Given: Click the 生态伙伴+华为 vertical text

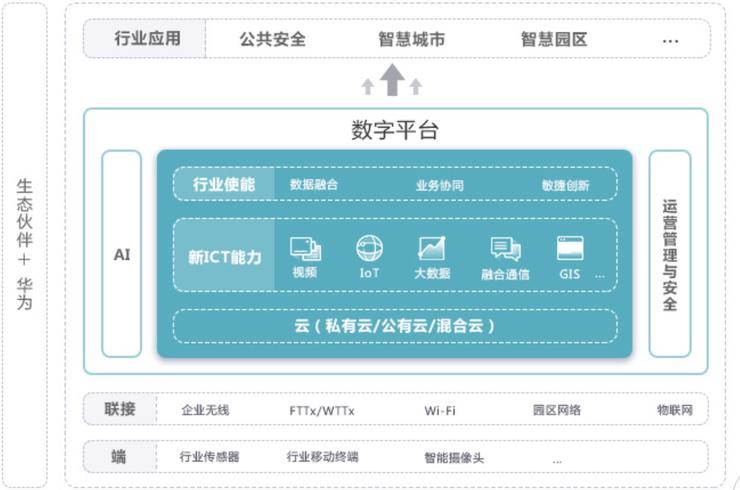Looking at the screenshot, I should (24, 245).
